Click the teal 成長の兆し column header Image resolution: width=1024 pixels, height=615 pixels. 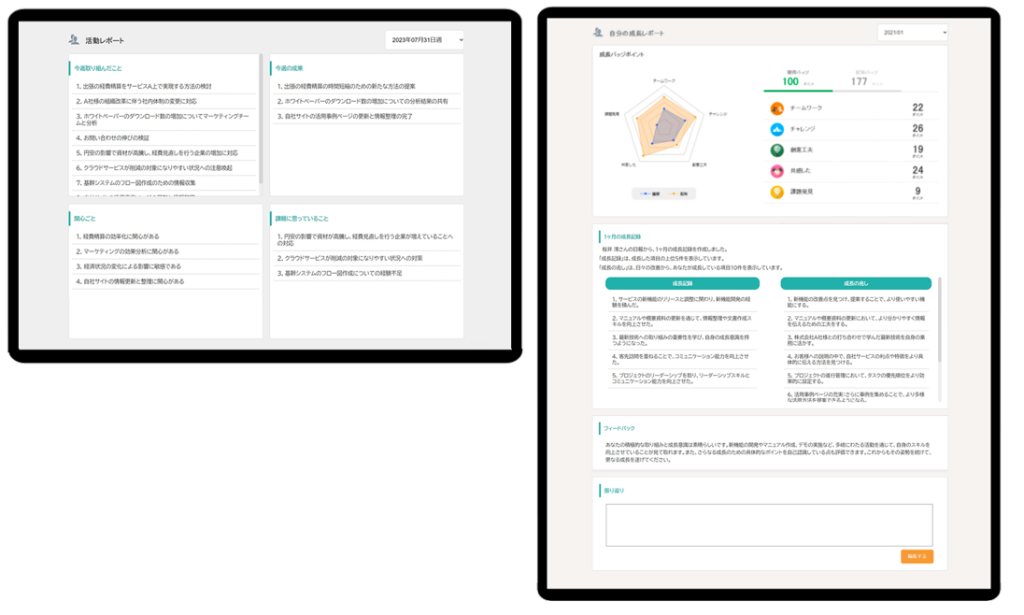(x=855, y=283)
